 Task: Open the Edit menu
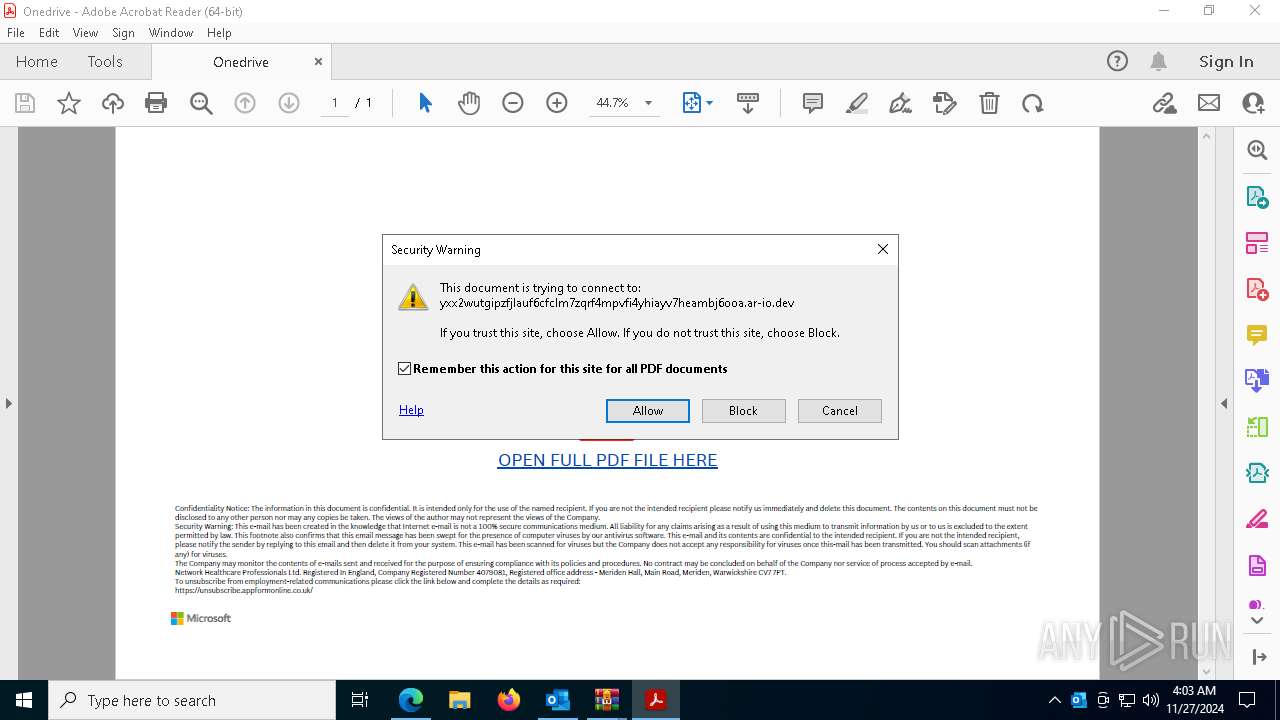[49, 32]
